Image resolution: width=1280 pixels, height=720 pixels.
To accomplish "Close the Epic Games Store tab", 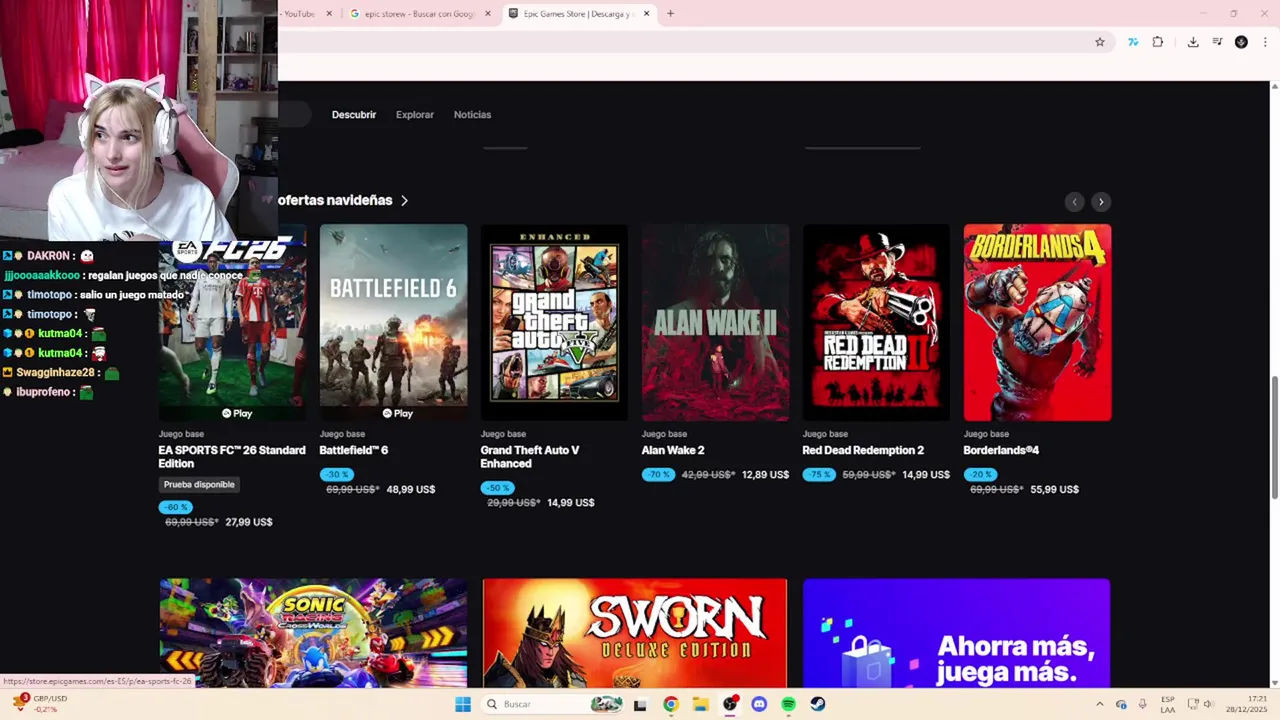I will click(646, 14).
